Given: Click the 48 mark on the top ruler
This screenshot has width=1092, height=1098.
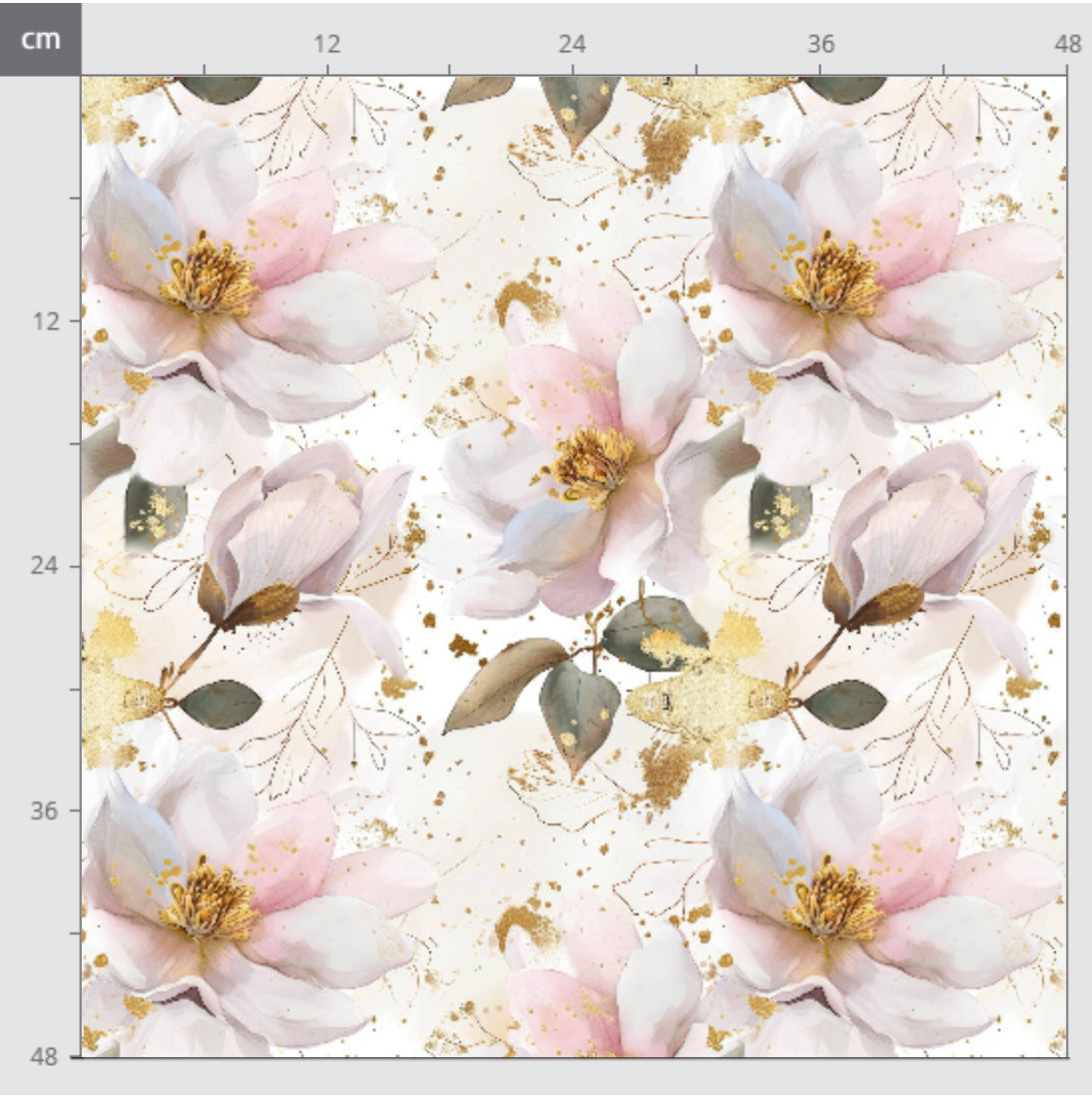Looking at the screenshot, I should click(x=1067, y=44).
